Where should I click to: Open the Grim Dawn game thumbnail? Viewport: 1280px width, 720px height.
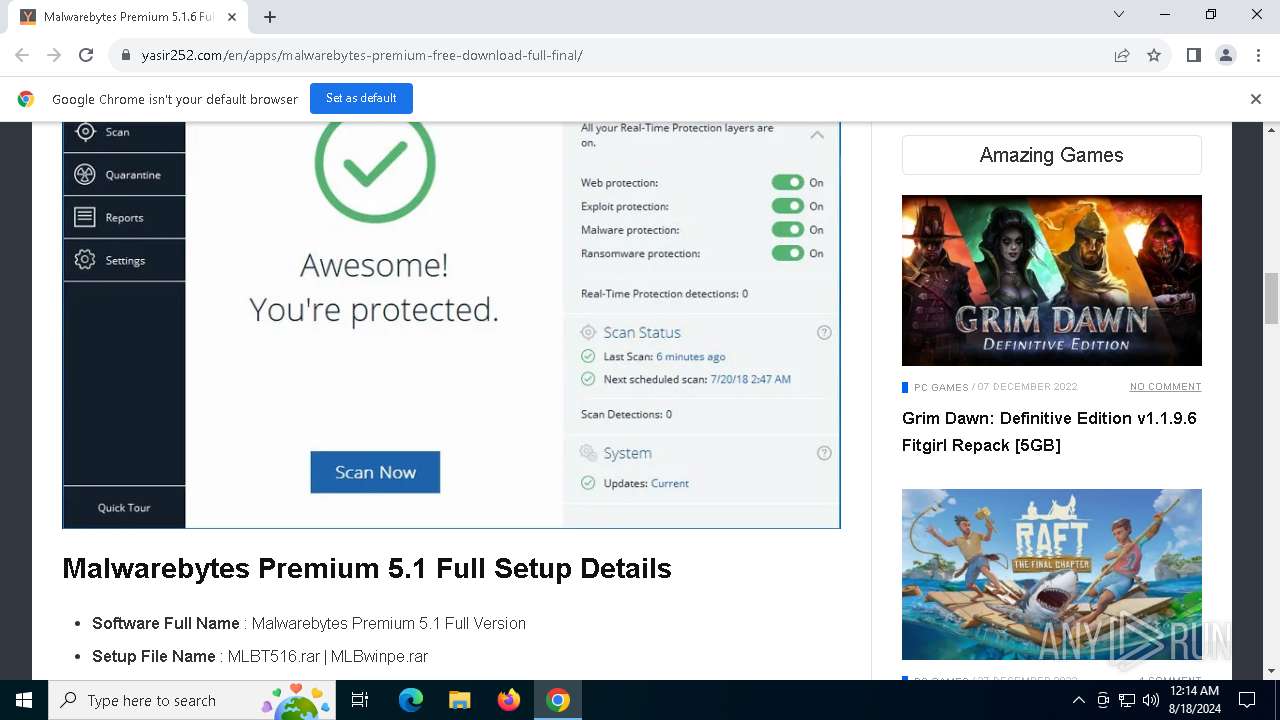point(1051,280)
